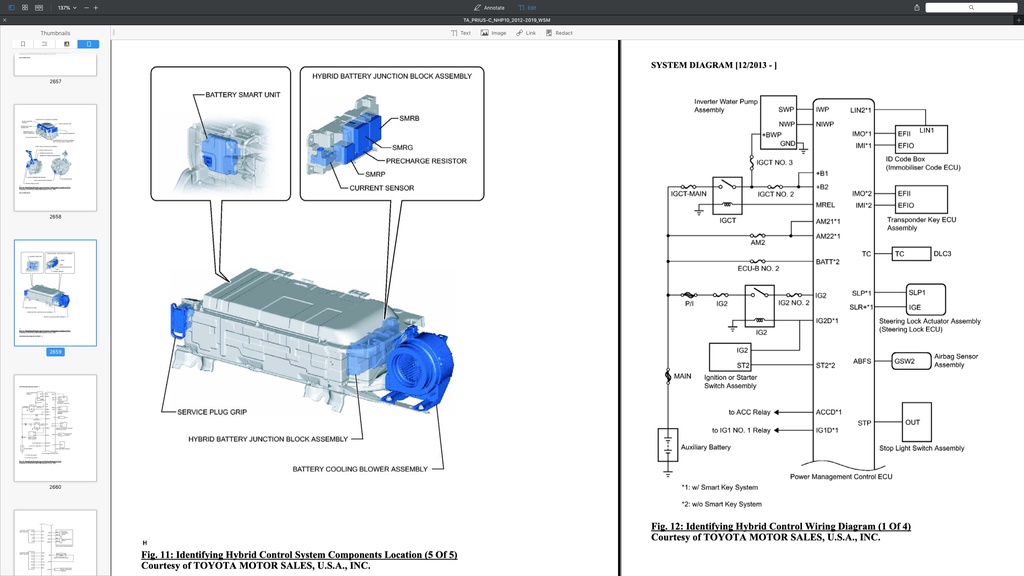1024x576 pixels.
Task: Select the Redact tool
Action: pyautogui.click(x=559, y=33)
